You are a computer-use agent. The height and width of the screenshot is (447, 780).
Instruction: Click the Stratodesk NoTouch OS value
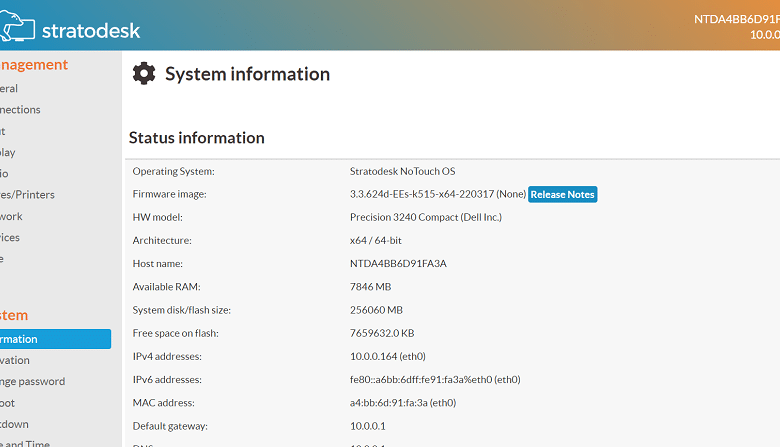point(402,171)
